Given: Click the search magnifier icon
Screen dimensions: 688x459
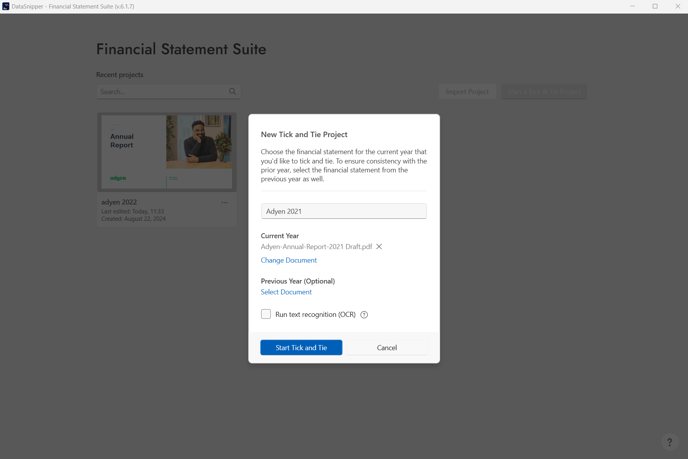Looking at the screenshot, I should pyautogui.click(x=233, y=91).
